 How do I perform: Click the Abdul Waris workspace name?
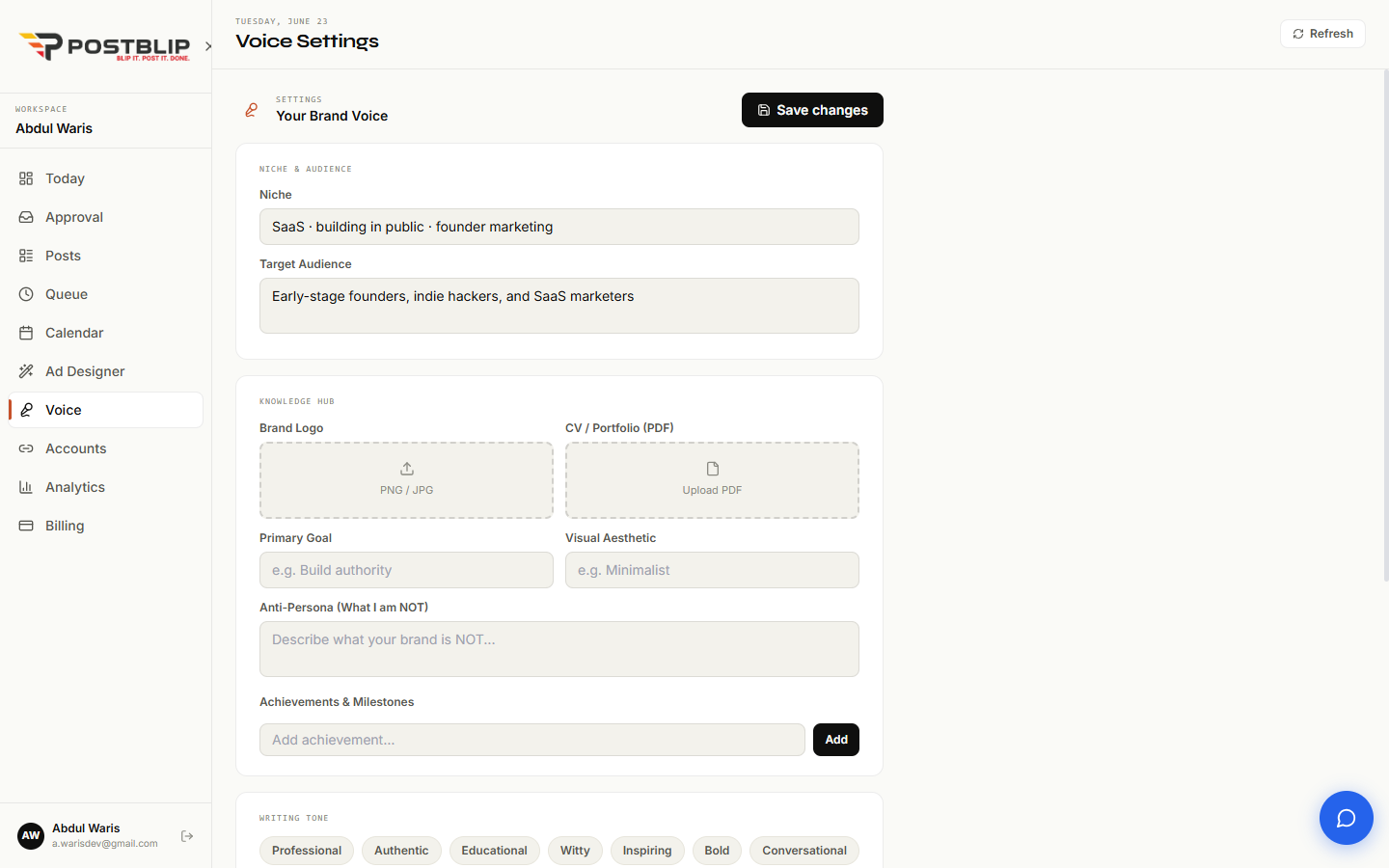coord(54,128)
